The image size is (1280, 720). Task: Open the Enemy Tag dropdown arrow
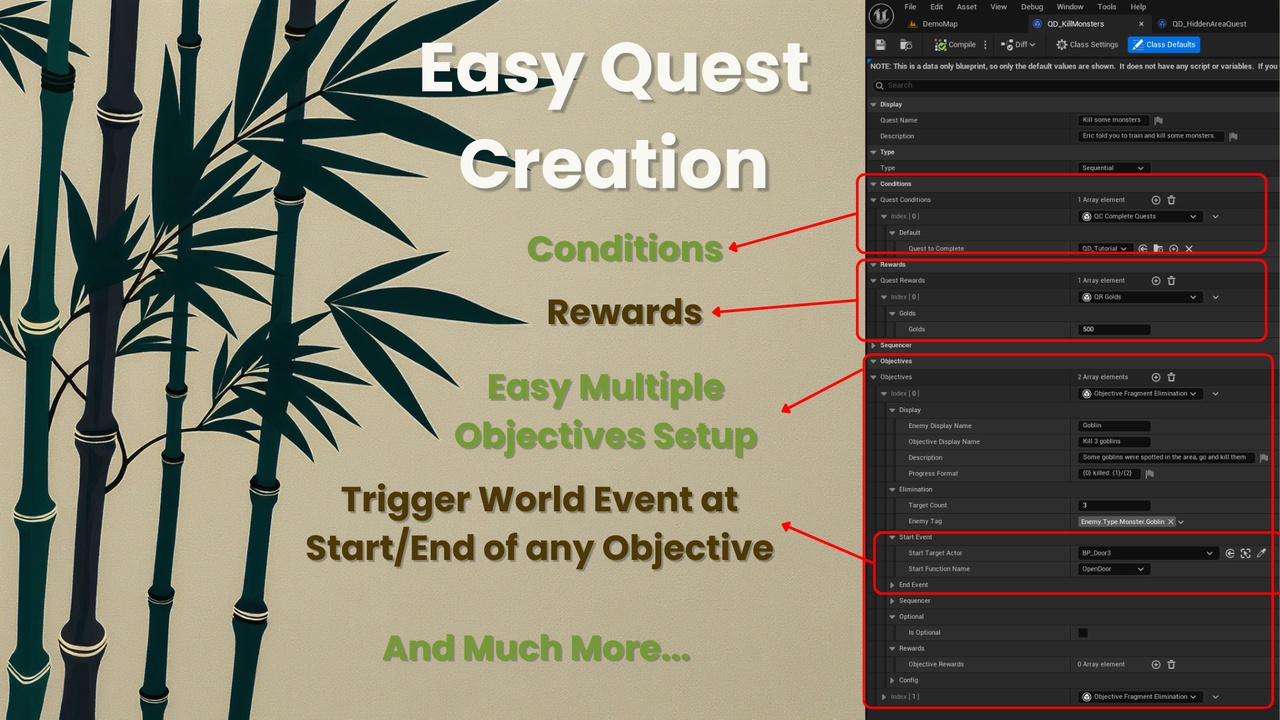click(x=1181, y=522)
